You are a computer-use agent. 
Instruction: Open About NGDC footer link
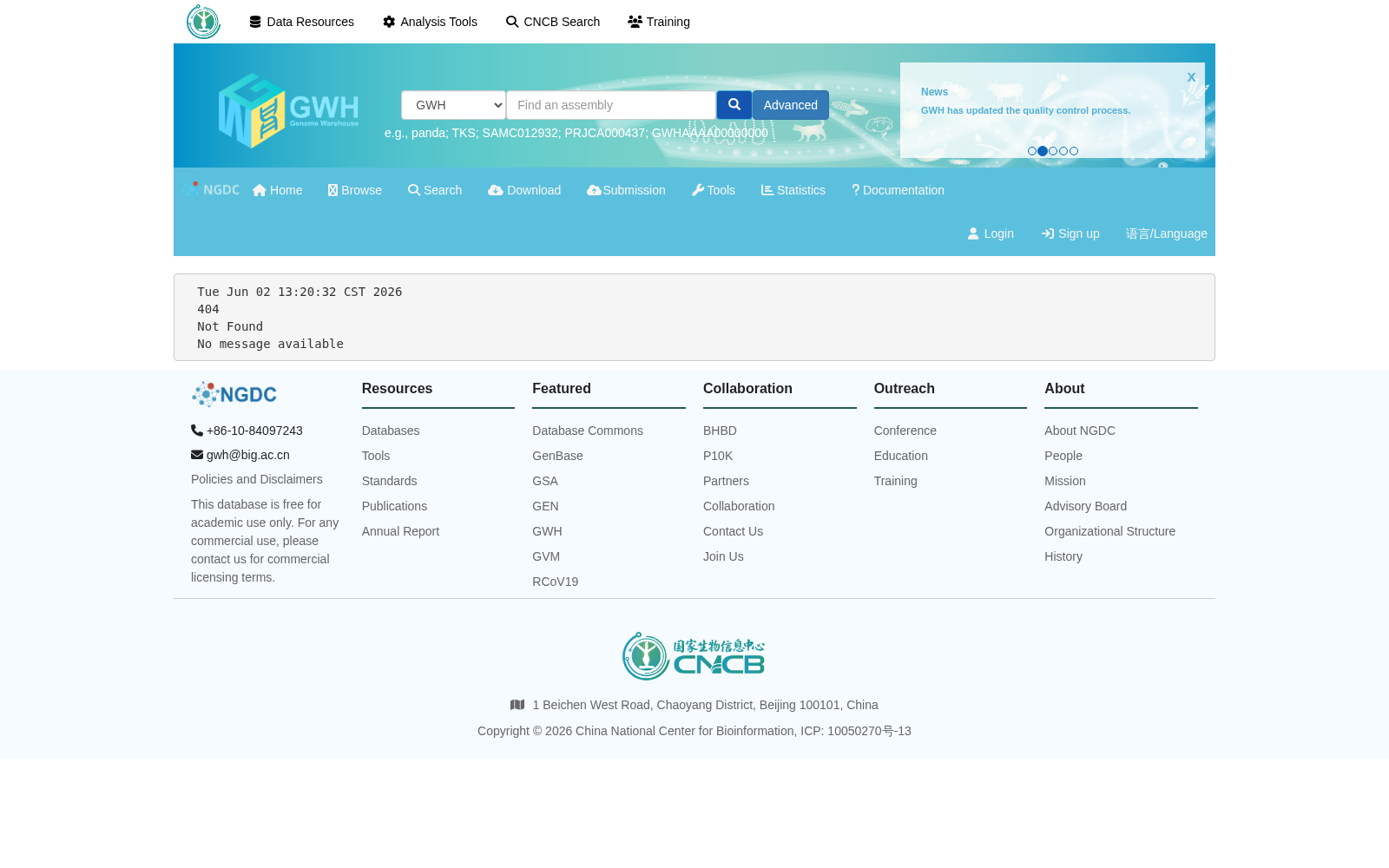pyautogui.click(x=1080, y=431)
